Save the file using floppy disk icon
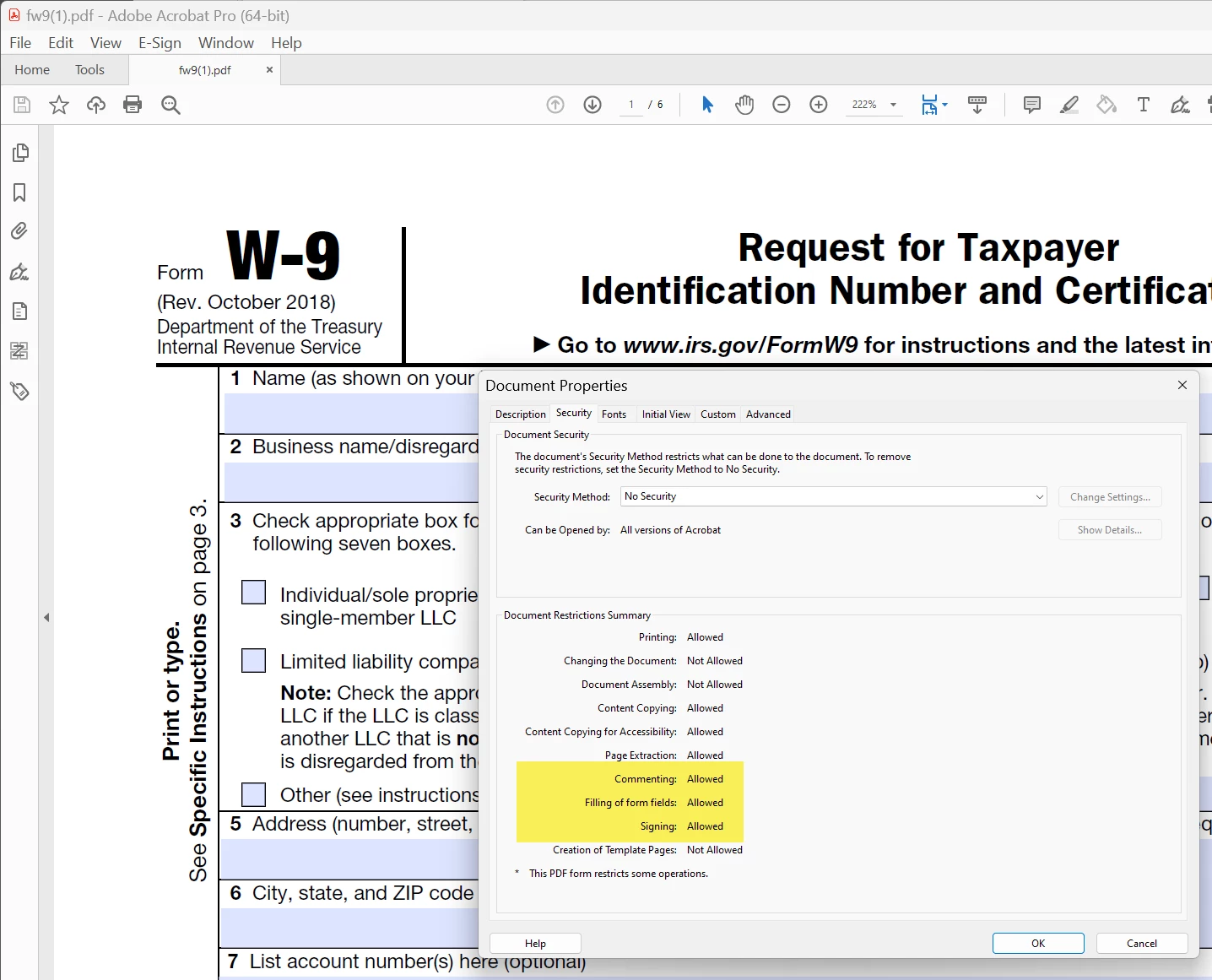The image size is (1212, 980). (22, 105)
